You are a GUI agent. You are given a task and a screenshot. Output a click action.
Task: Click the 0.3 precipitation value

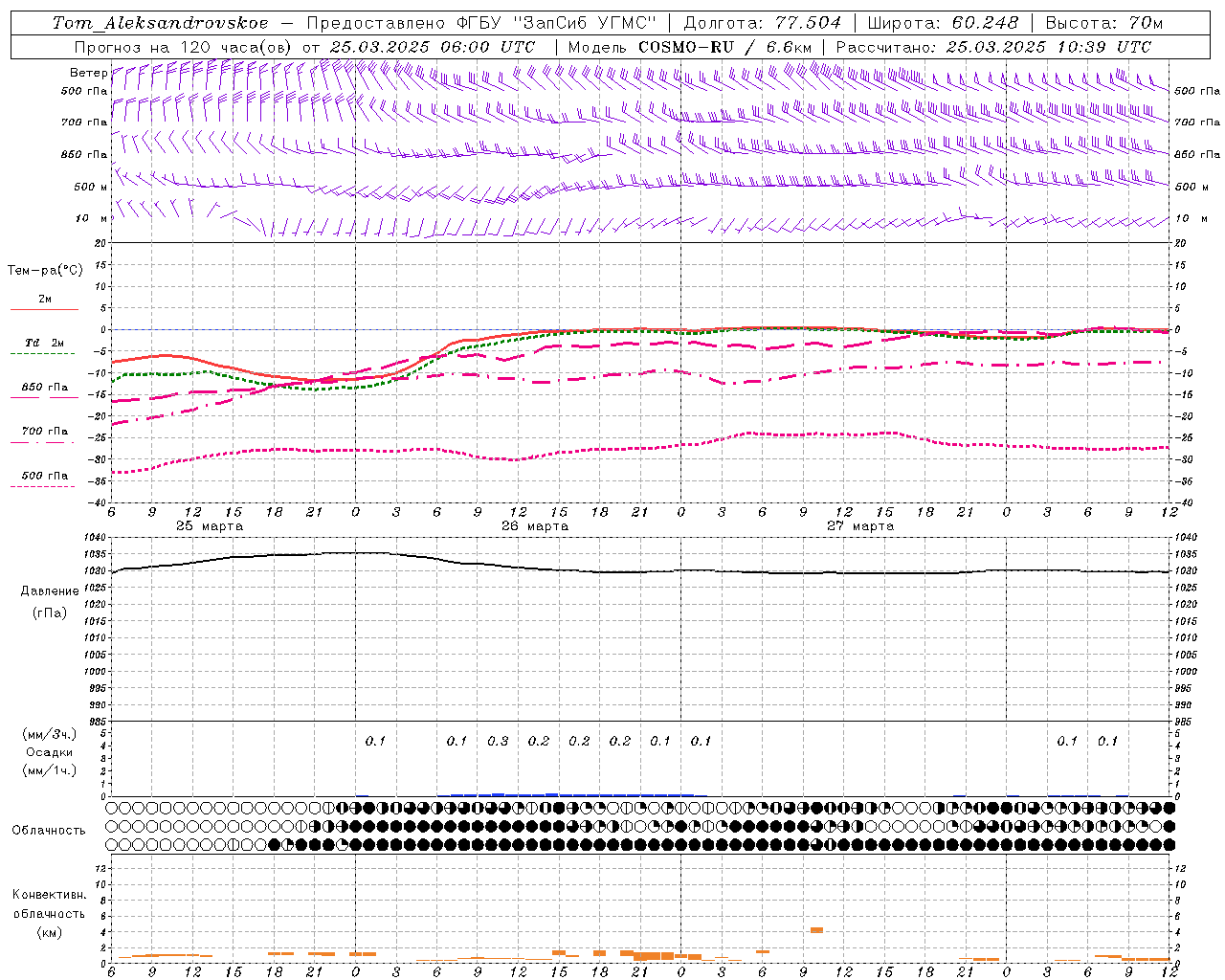coord(498,741)
